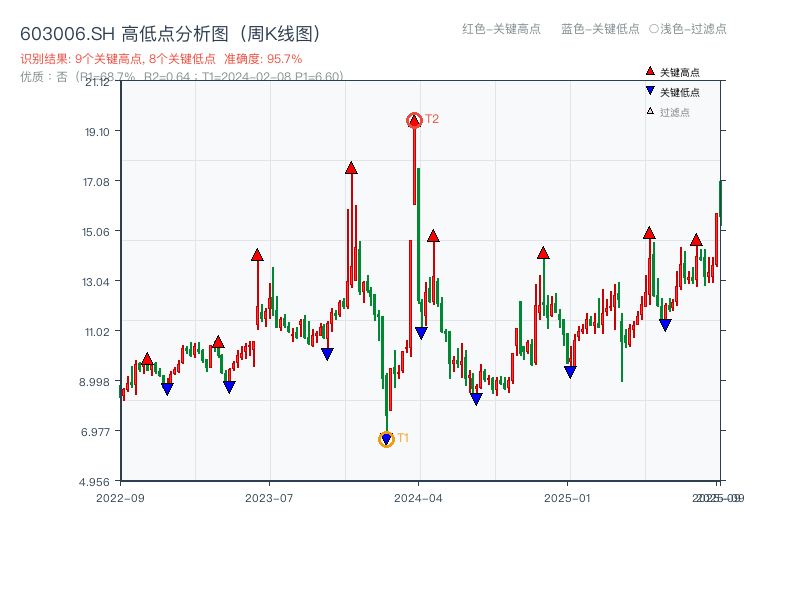The height and width of the screenshot is (600, 800).
Task: Click the blue down-triangle below the 2024 April low
Action: pyautogui.click(x=421, y=331)
